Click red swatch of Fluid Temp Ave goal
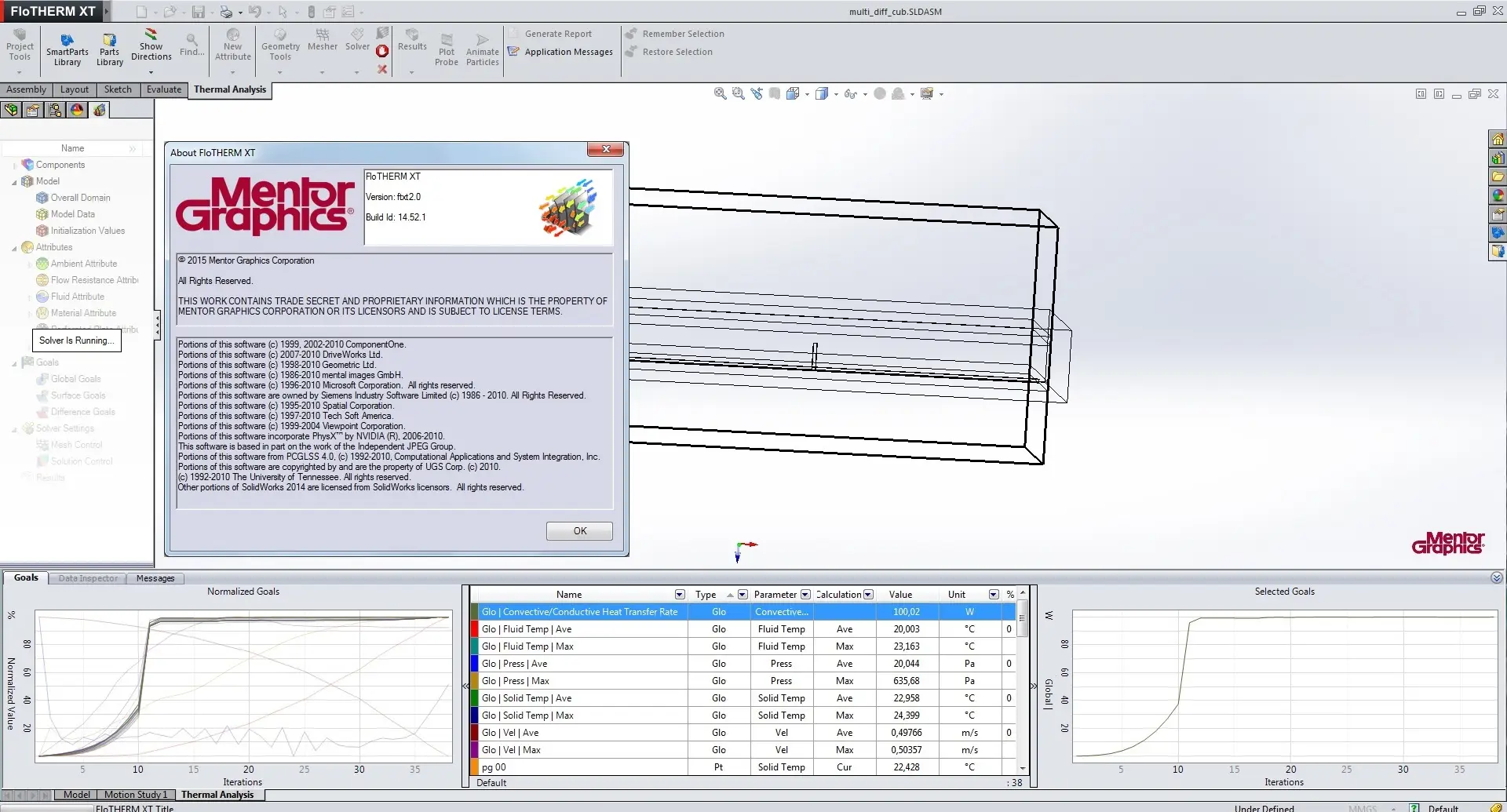 pos(474,629)
